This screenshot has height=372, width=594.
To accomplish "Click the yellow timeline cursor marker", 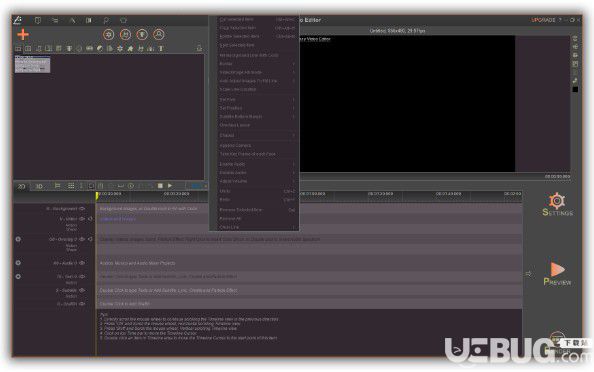I will pos(97,196).
